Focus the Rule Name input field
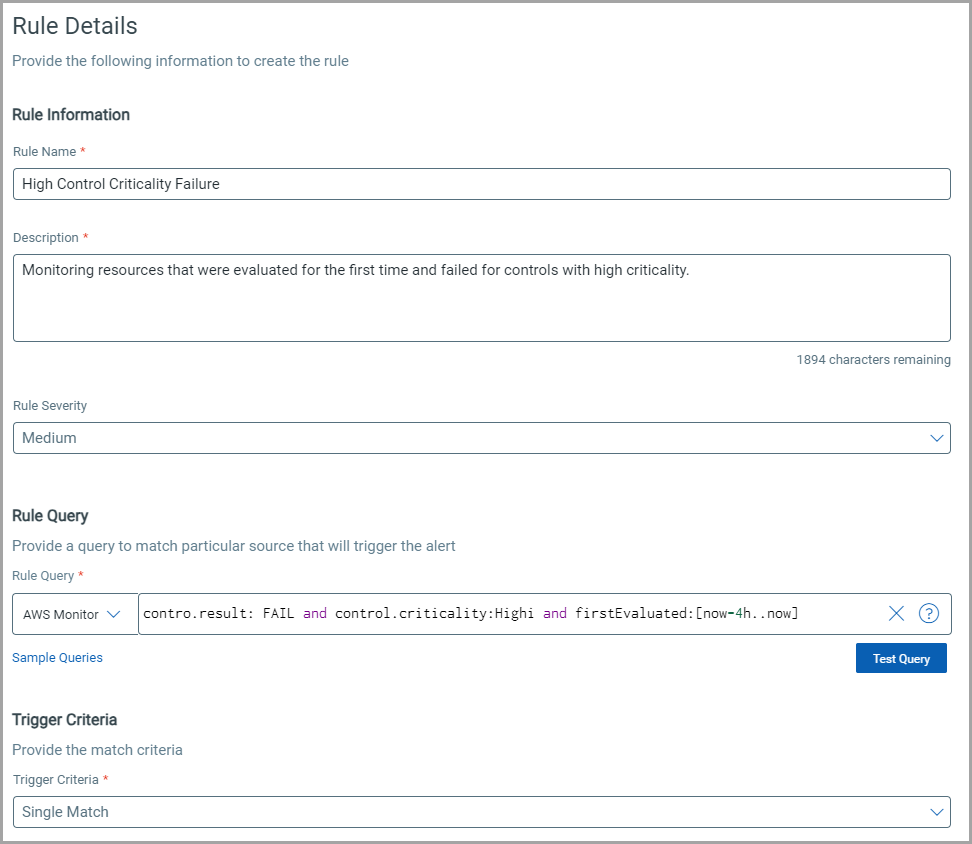The image size is (972, 844). coord(482,184)
